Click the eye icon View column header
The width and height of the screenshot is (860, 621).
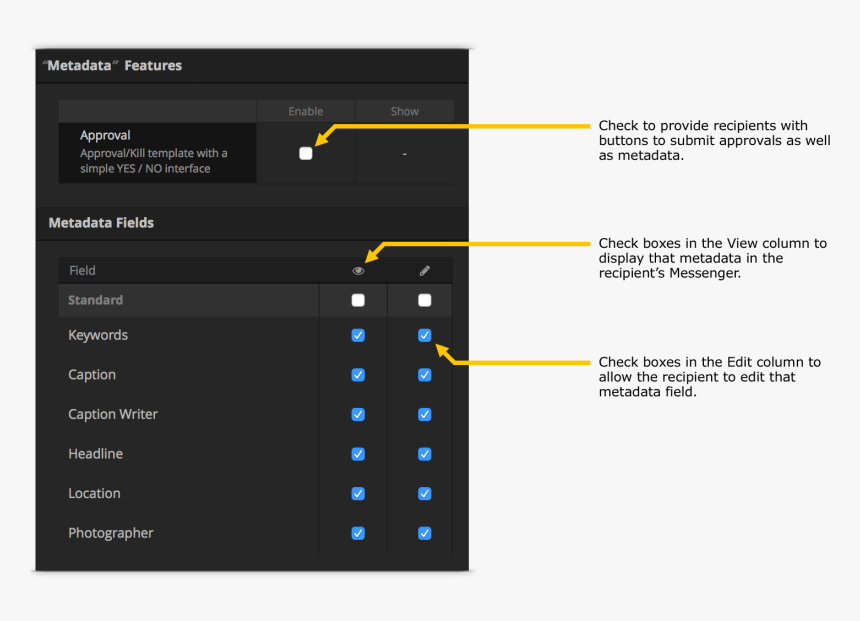[358, 271]
